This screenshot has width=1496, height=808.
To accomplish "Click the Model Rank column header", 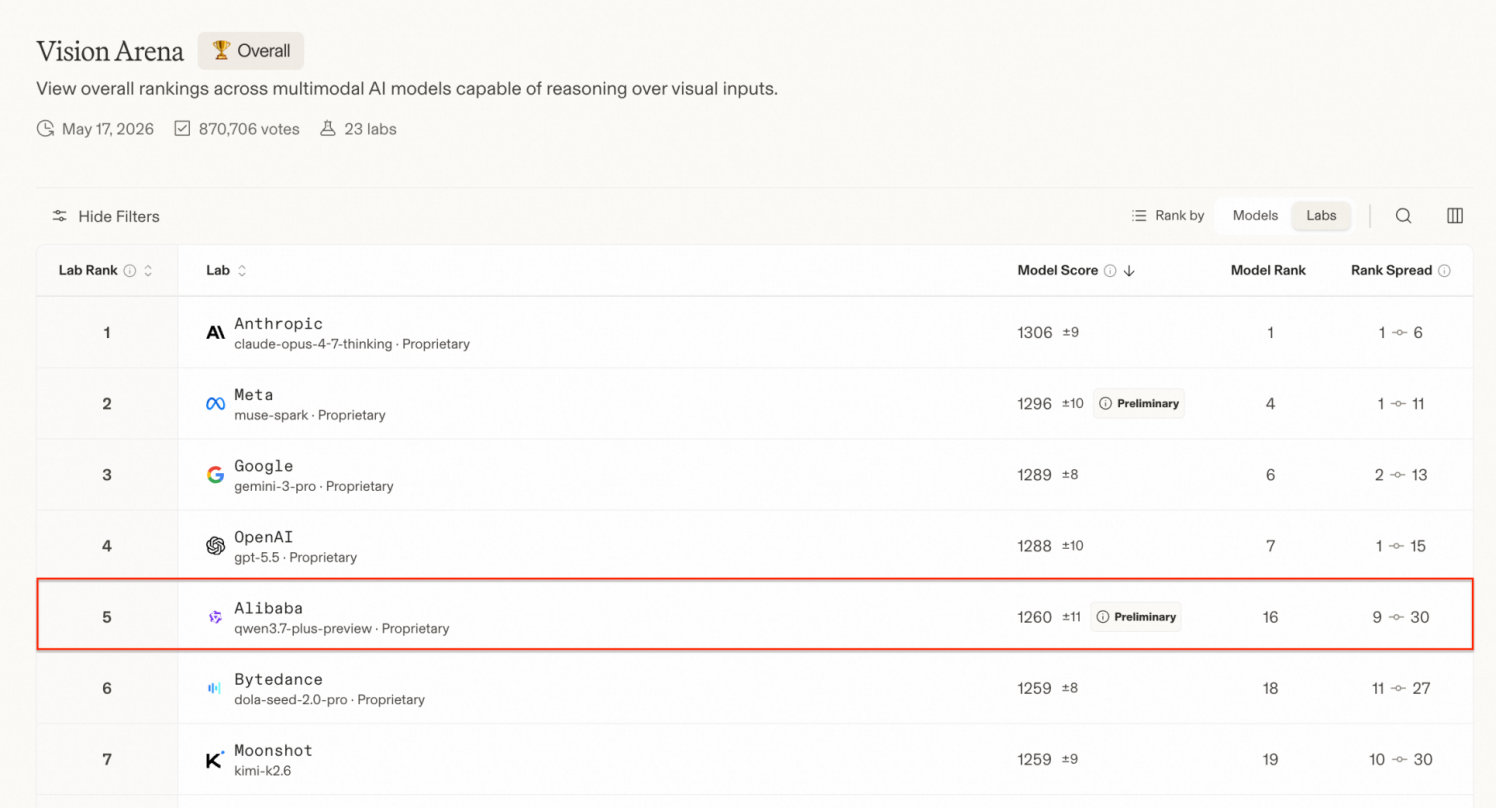I will [1268, 271].
